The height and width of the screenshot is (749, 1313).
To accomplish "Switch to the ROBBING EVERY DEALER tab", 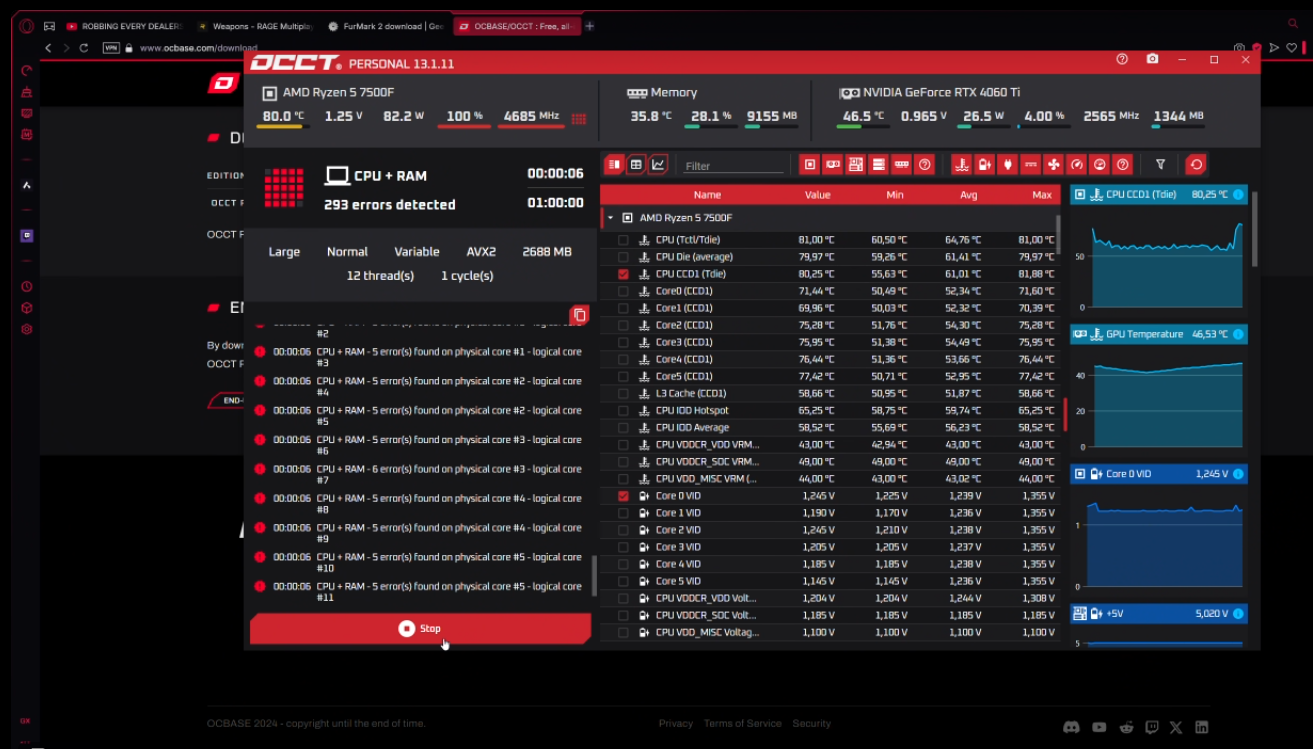I will point(125,26).
